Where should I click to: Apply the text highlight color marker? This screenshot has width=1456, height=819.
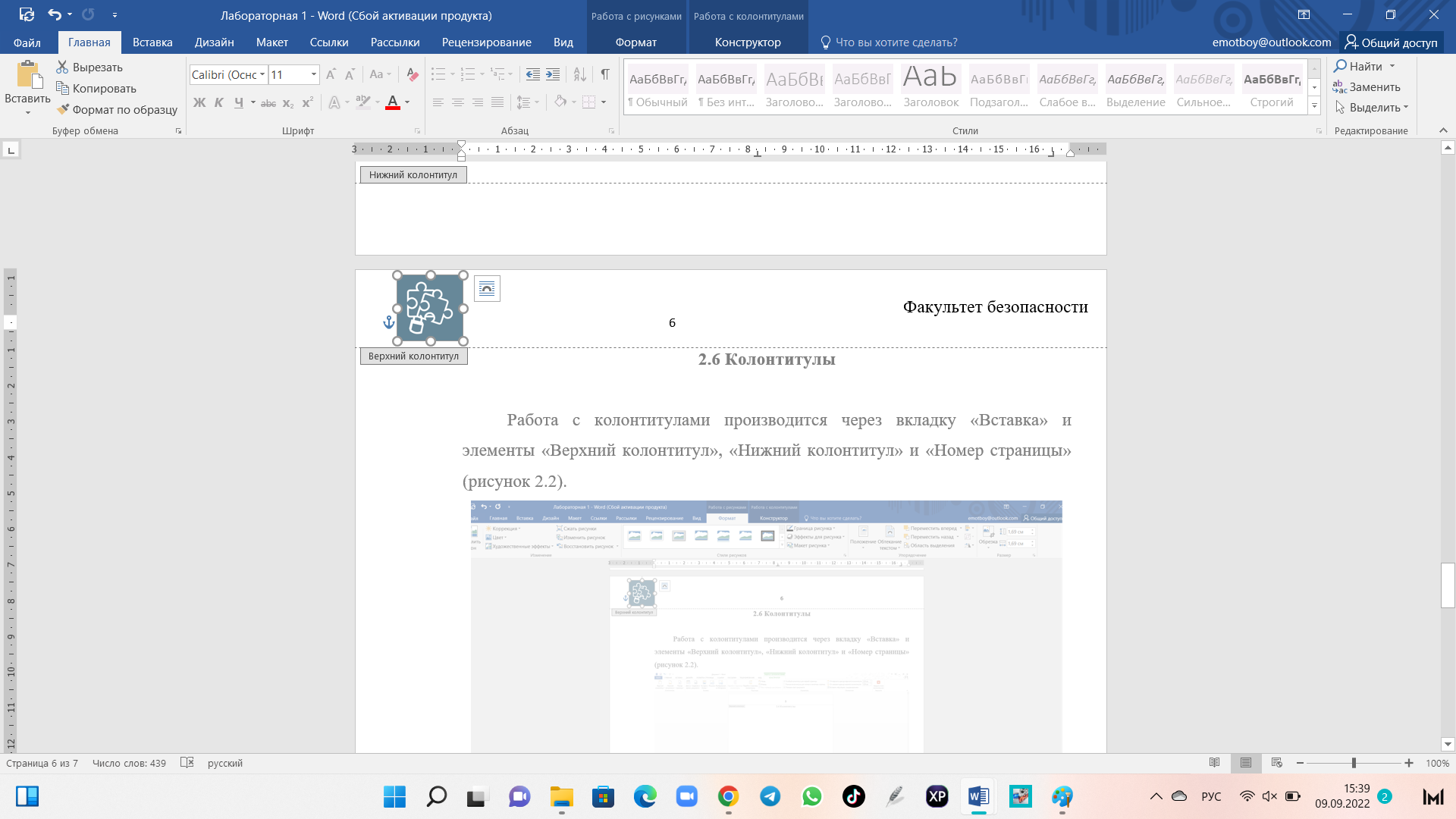tap(362, 102)
